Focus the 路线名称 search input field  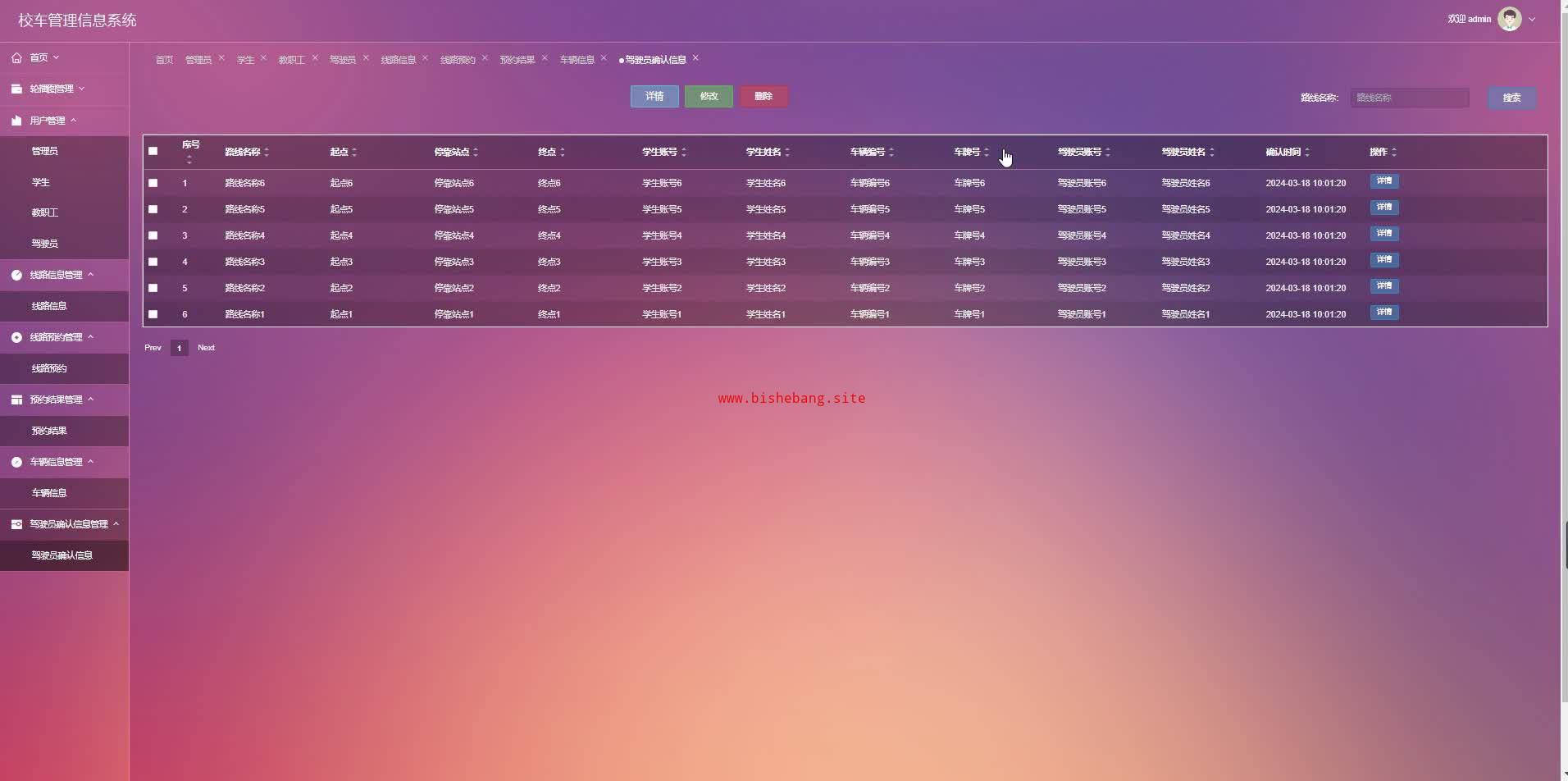pos(1410,98)
